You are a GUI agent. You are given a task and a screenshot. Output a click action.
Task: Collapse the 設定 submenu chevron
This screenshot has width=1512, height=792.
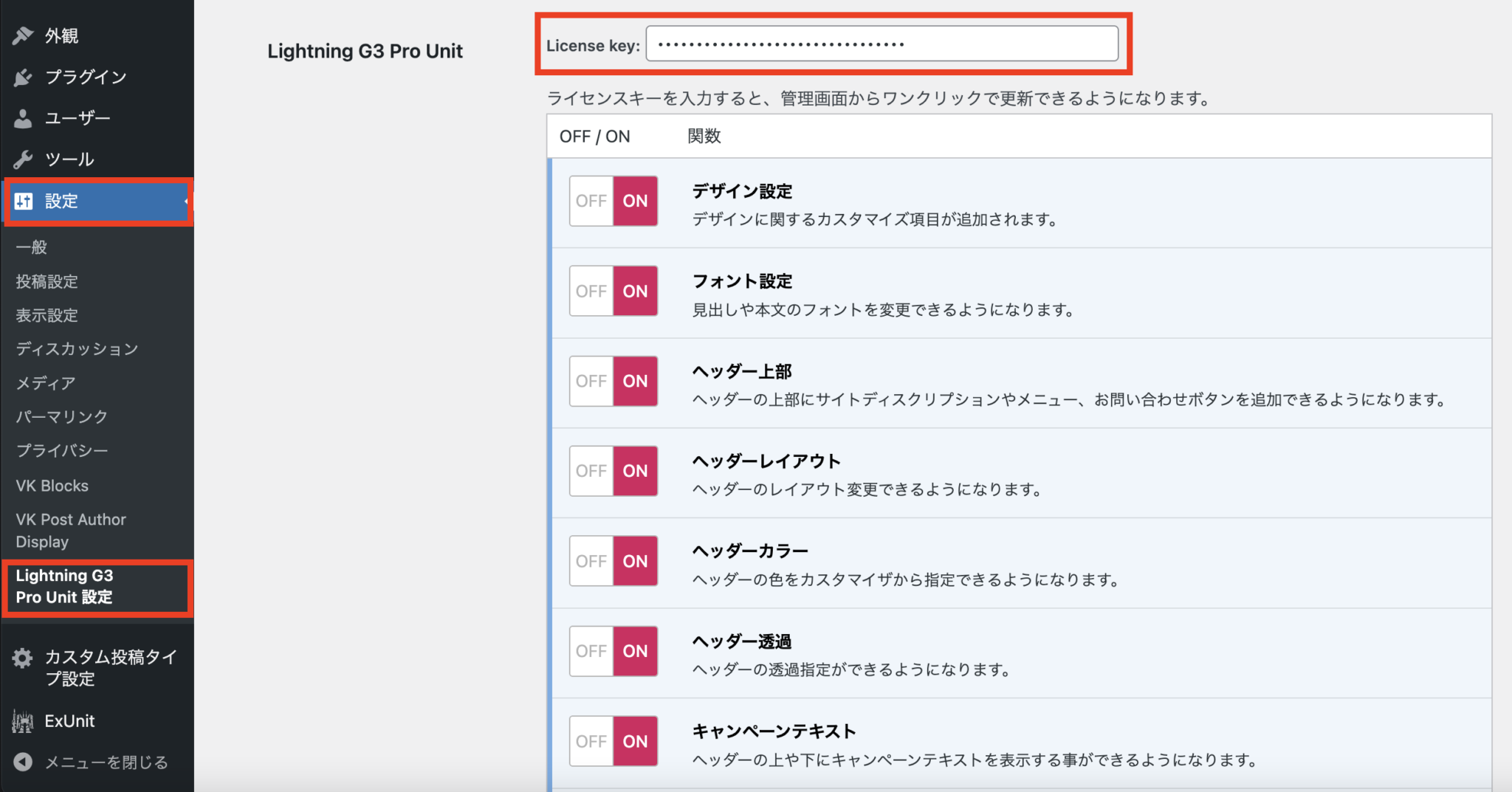(185, 201)
